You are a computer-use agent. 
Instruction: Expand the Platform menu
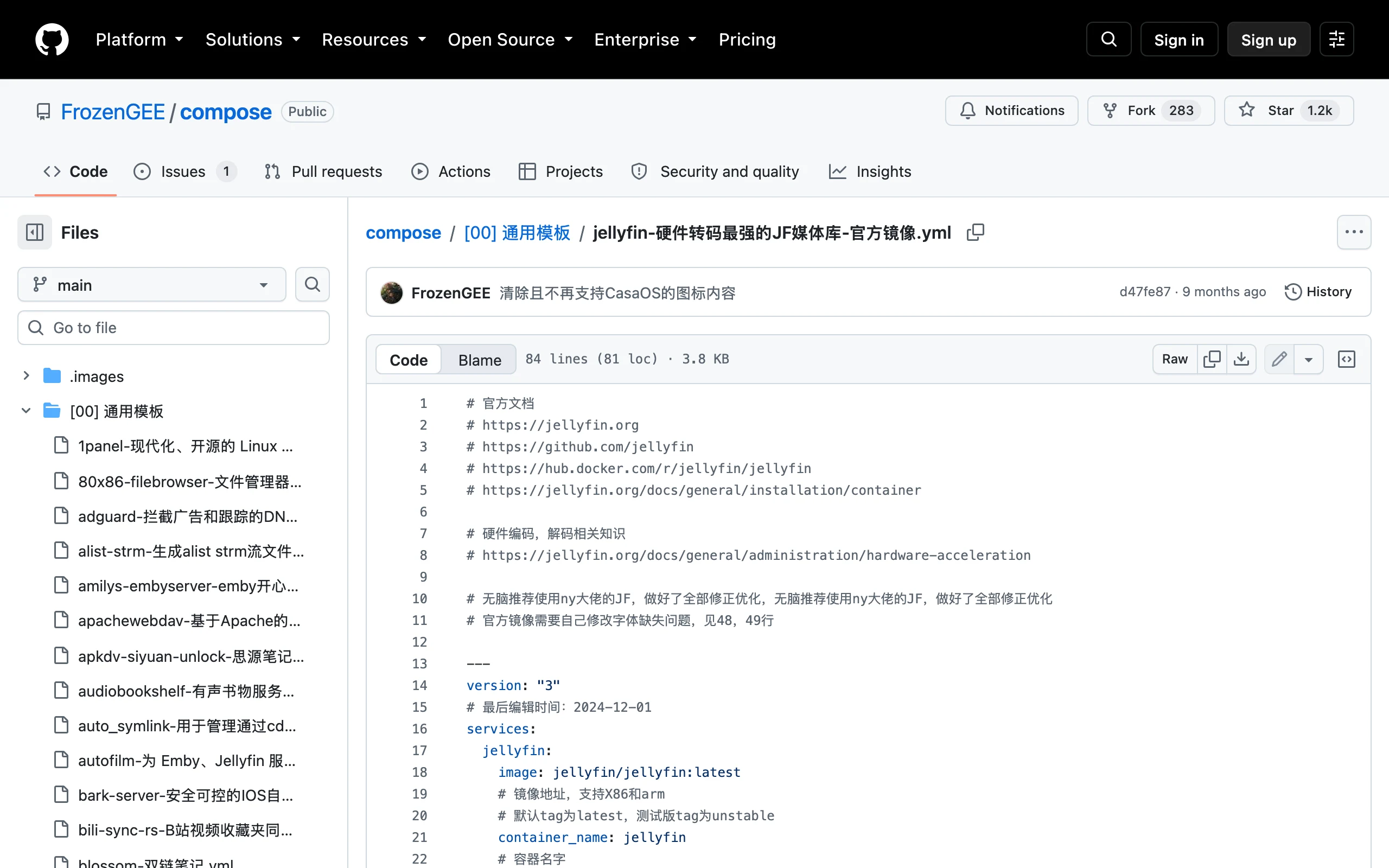139,39
